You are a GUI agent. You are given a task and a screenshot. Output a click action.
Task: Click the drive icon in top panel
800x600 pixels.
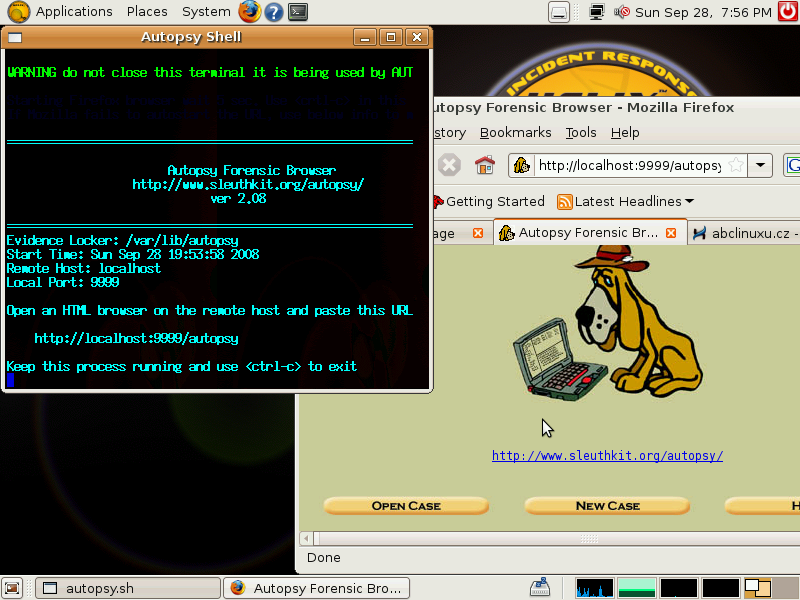point(559,12)
